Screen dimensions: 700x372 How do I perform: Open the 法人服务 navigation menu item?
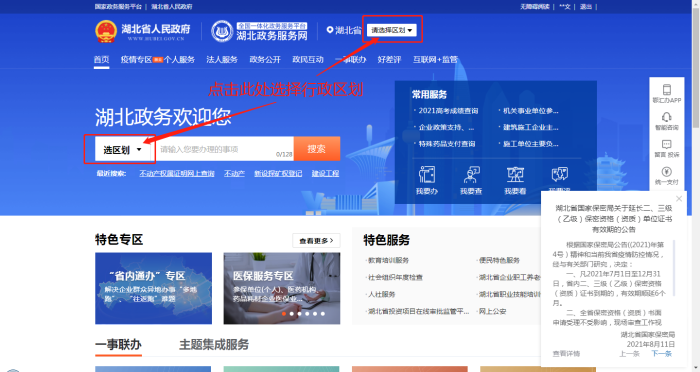(x=222, y=59)
